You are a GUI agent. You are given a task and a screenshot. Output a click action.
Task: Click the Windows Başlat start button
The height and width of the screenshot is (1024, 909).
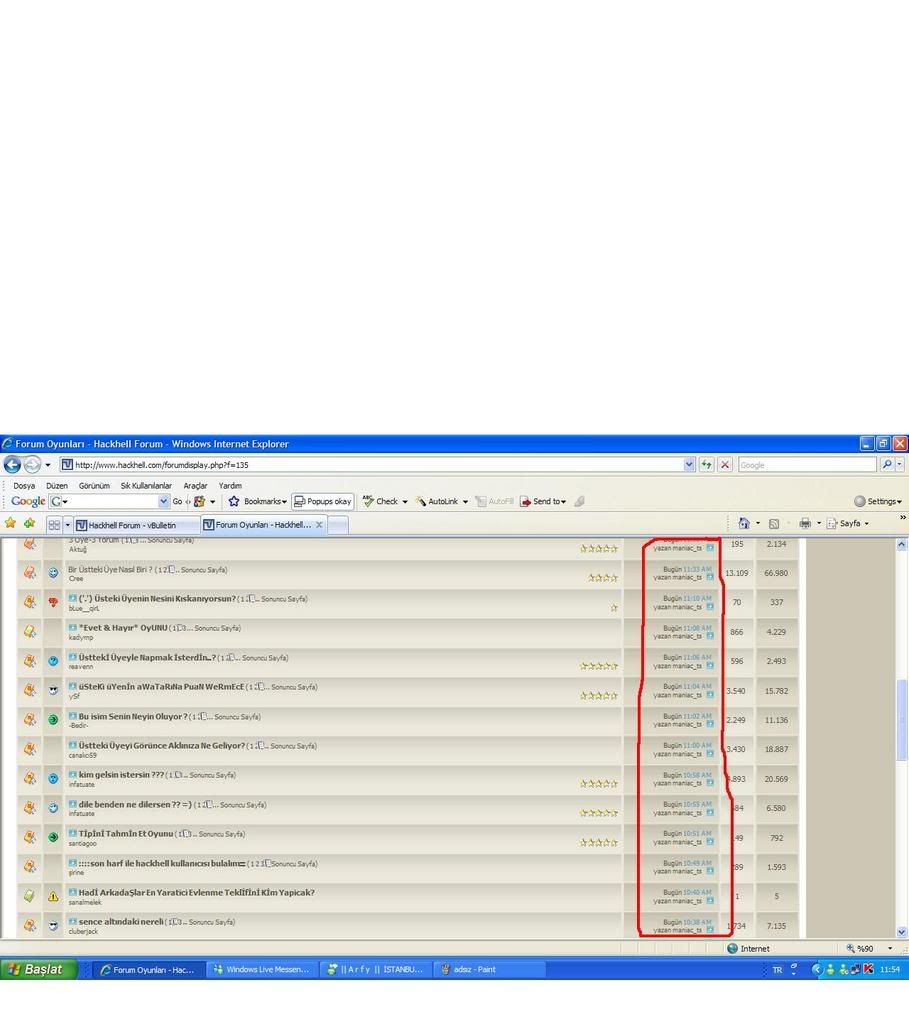(36, 969)
